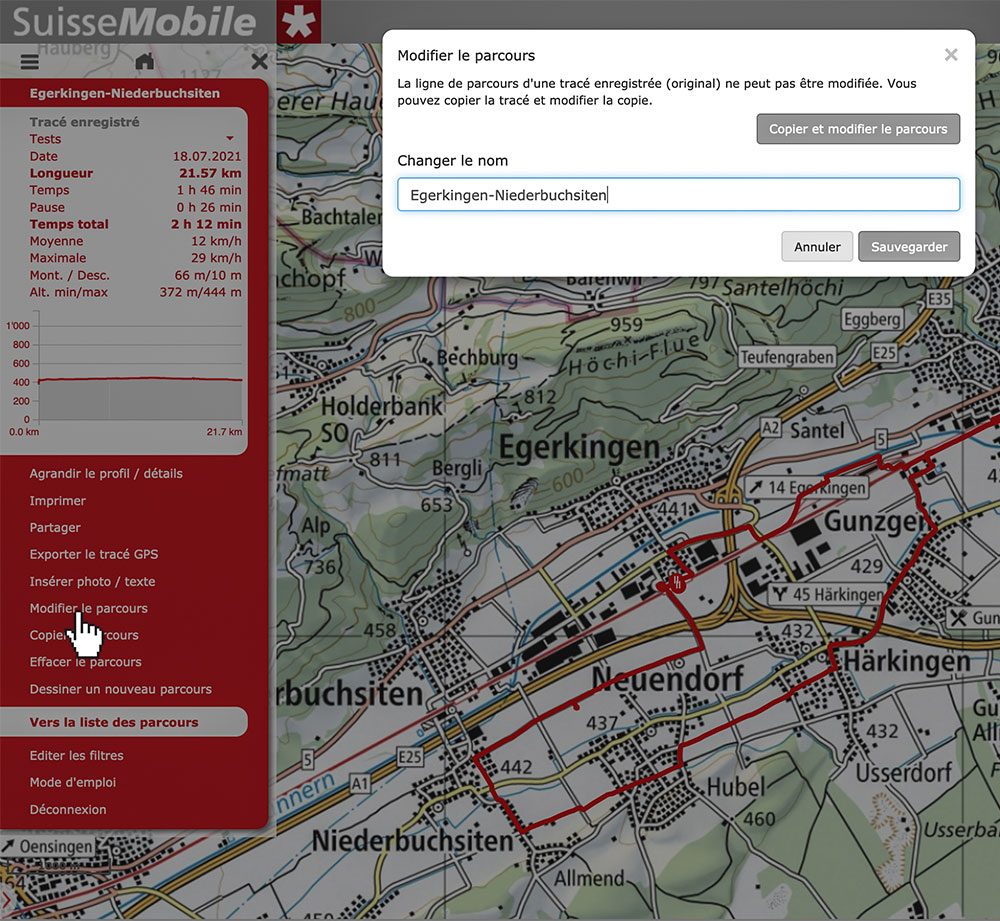The width and height of the screenshot is (1000, 921).
Task: Close the side panel with X icon
Action: pyautogui.click(x=260, y=61)
